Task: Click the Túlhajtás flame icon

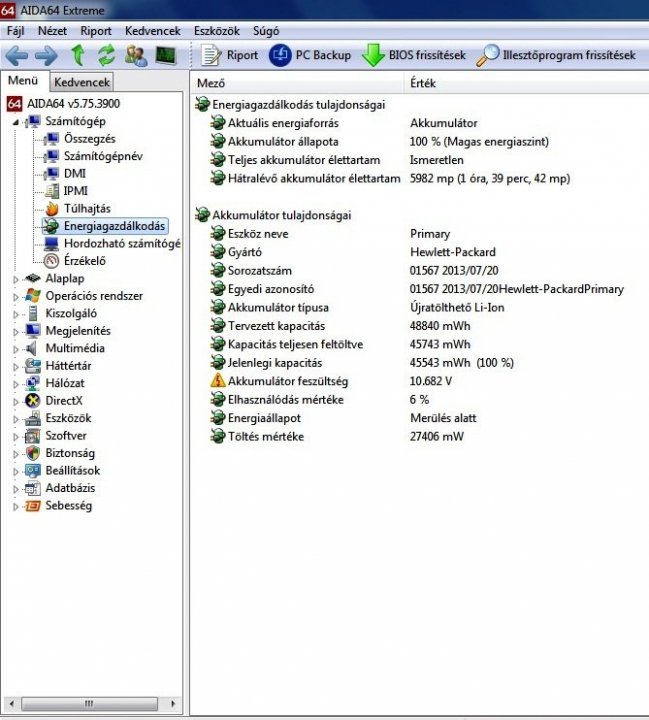Action: click(52, 208)
